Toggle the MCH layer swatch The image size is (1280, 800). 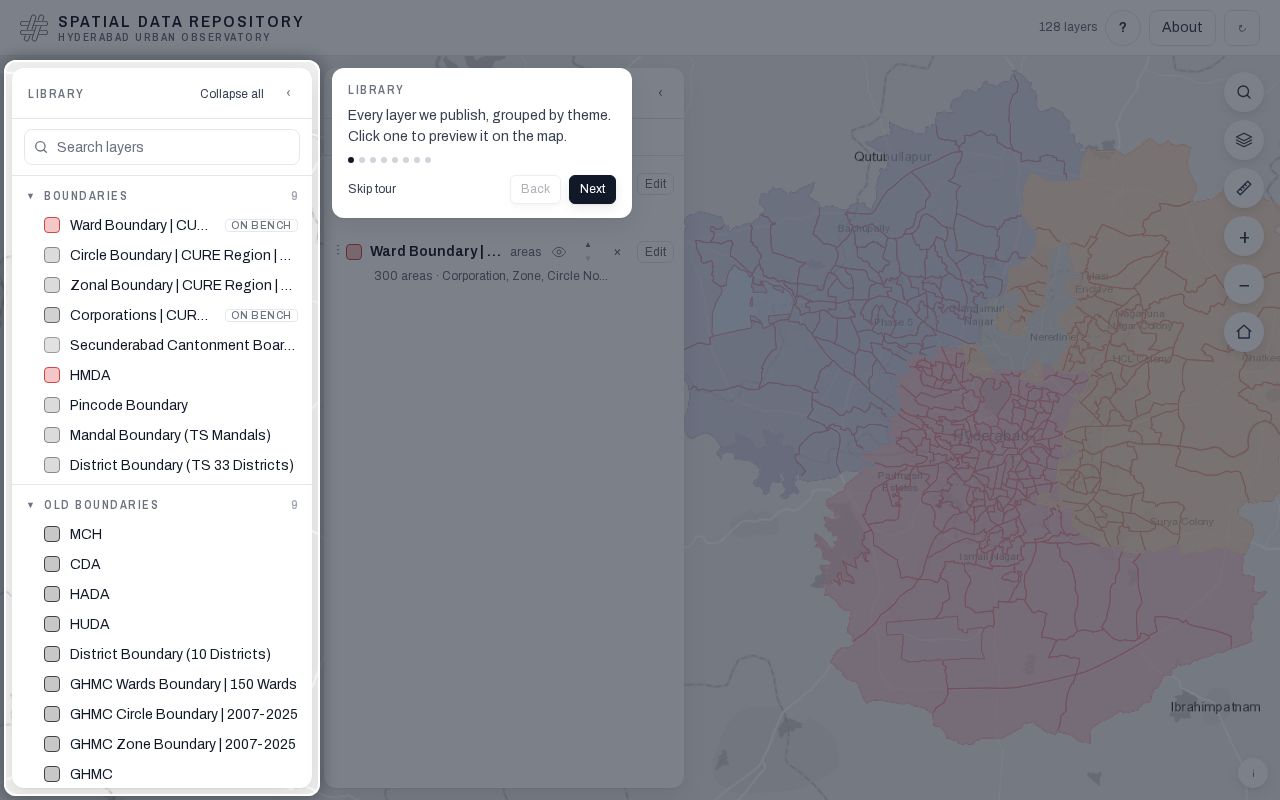coord(52,534)
